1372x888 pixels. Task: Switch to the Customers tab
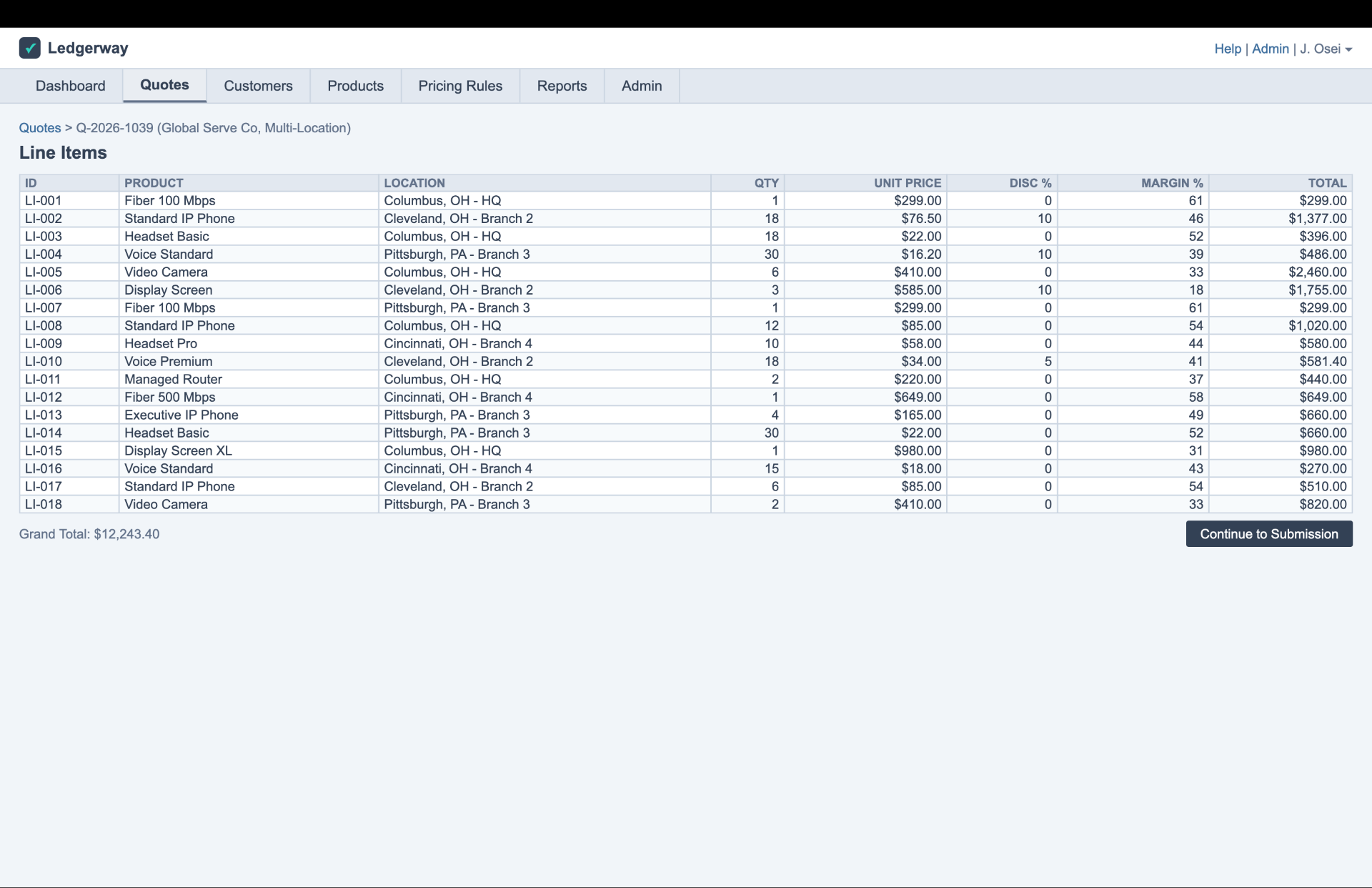click(258, 86)
